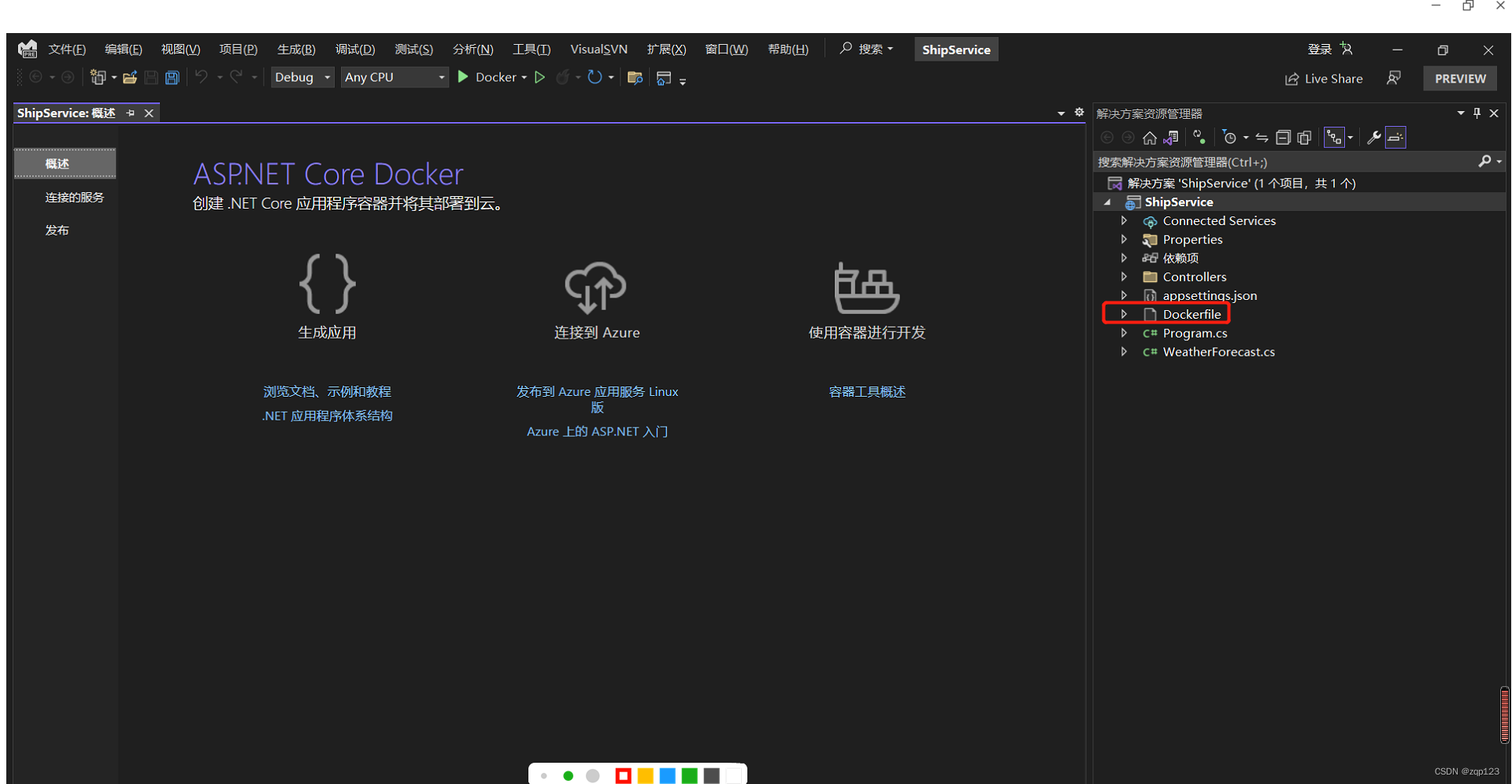Viewport: 1512px width, 784px height.
Task: Click the Collapse All icon in Solution Explorer
Action: 1284,137
